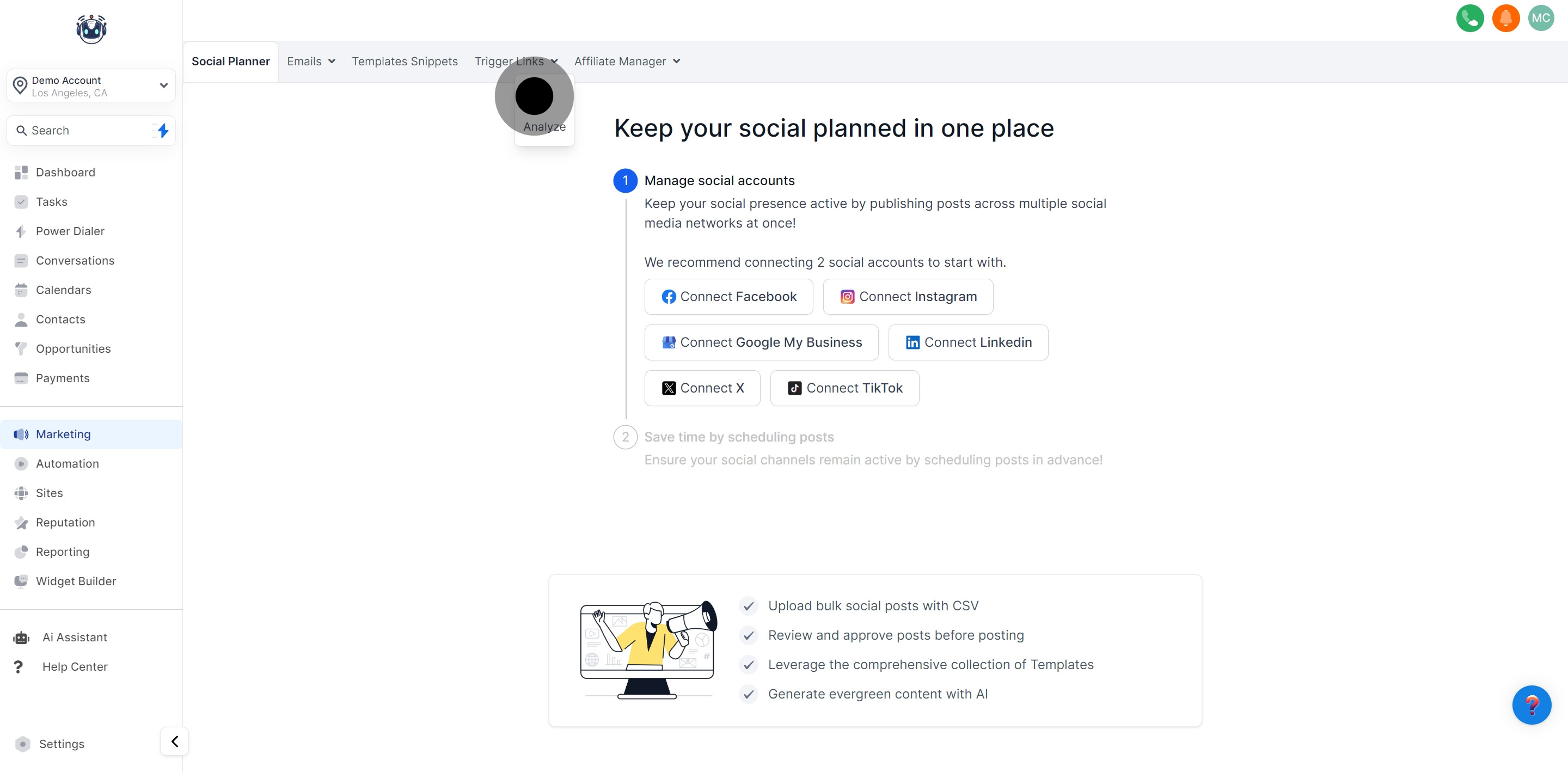Click the green phone call icon
The height and width of the screenshot is (772, 1568).
pyautogui.click(x=1469, y=19)
